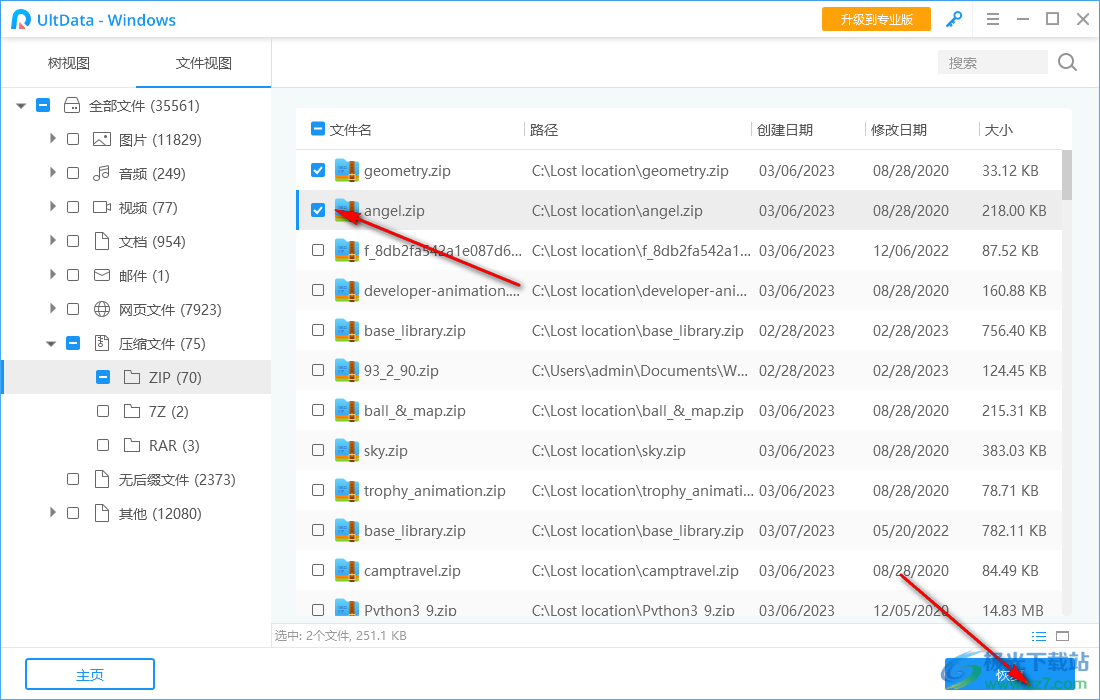Toggle the select-all checkbox in 文件名 header
Image resolution: width=1100 pixels, height=700 pixels.
[x=318, y=129]
